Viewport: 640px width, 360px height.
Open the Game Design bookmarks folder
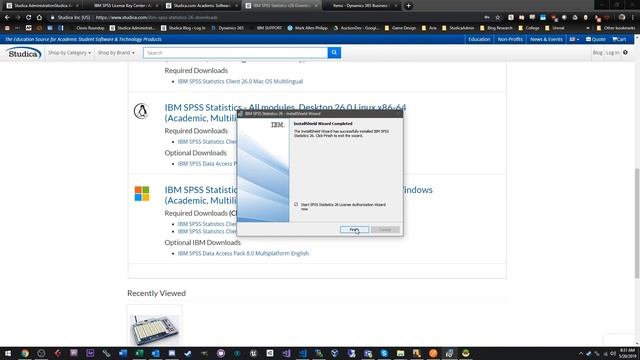pos(400,28)
